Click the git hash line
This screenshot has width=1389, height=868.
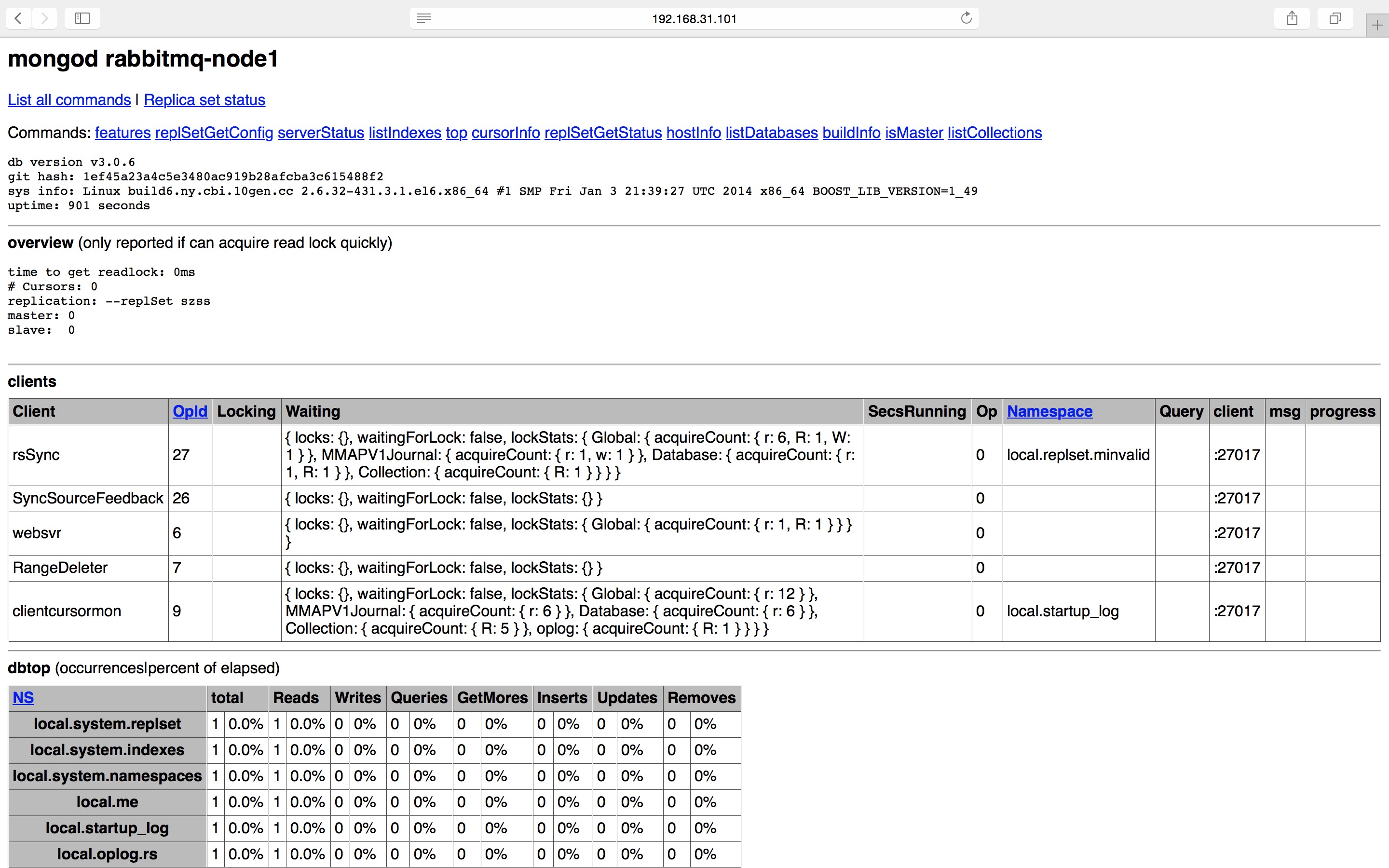pyautogui.click(x=195, y=176)
